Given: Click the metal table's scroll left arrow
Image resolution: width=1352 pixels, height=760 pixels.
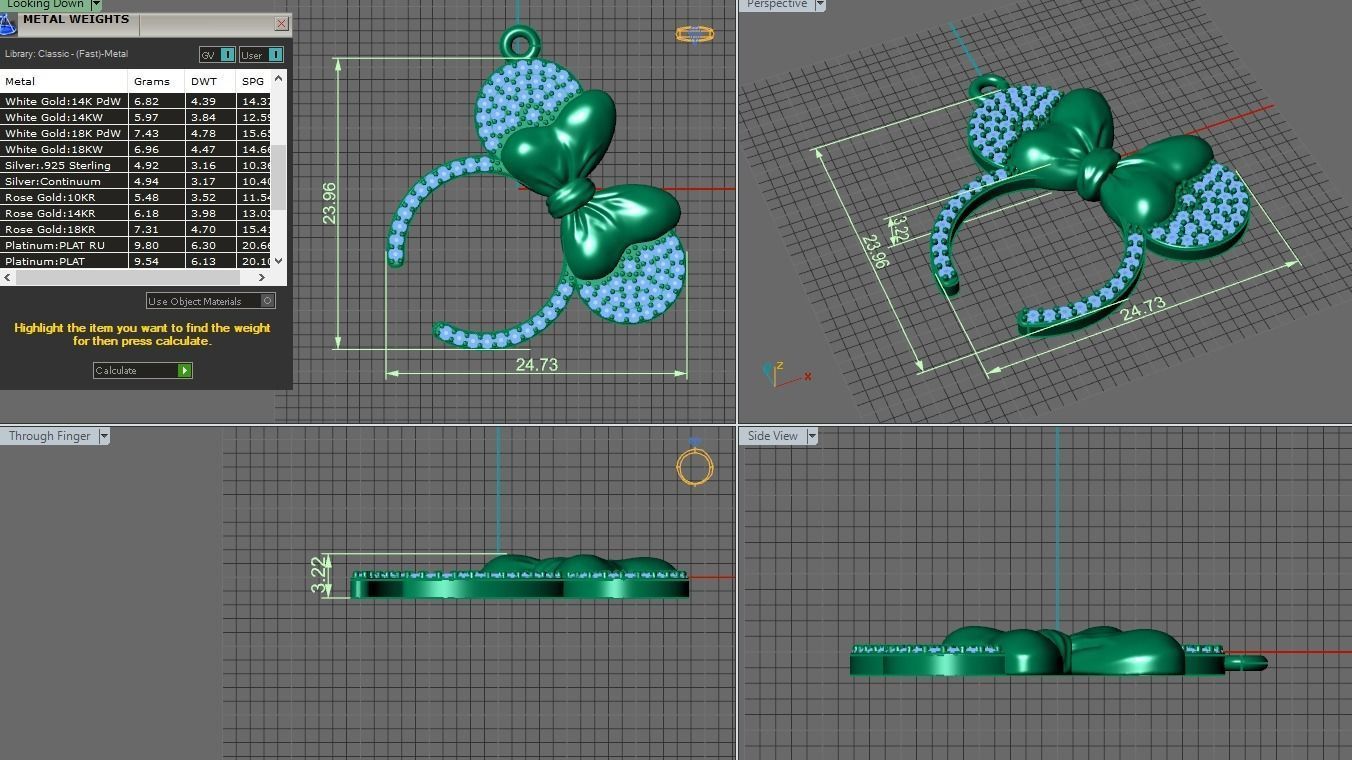Looking at the screenshot, I should 8,277.
